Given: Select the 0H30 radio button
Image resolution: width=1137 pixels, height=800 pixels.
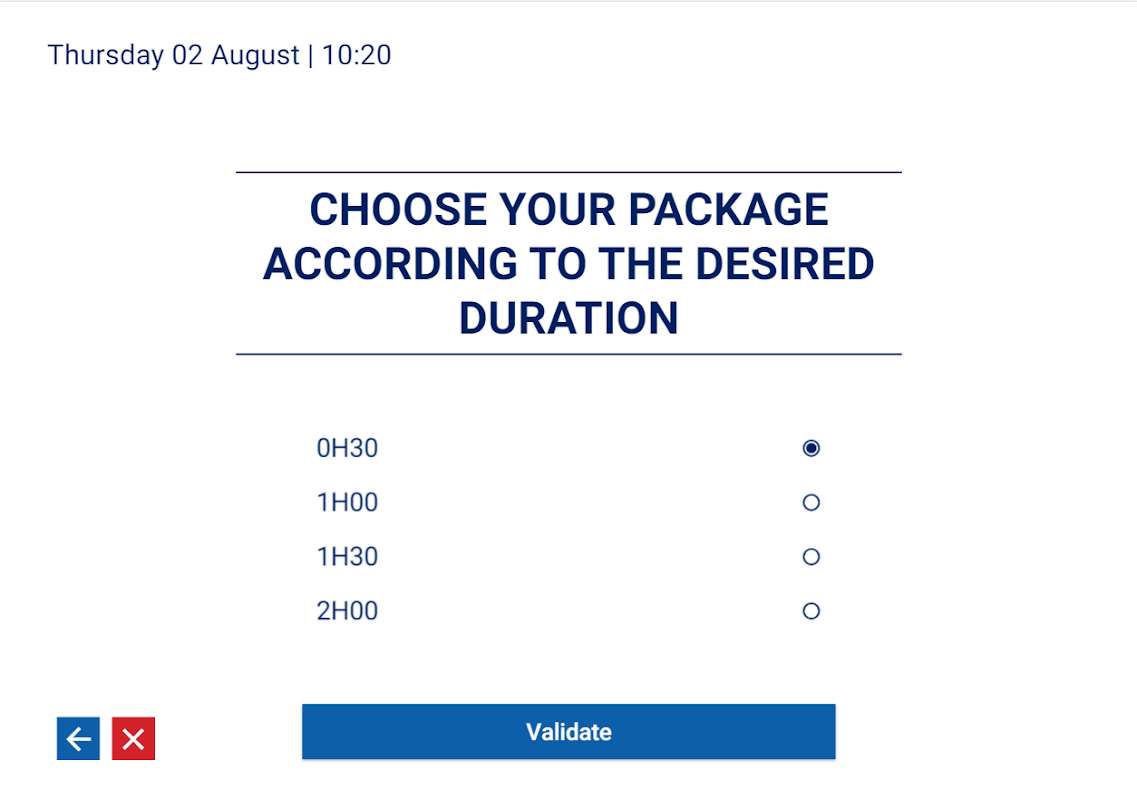Looking at the screenshot, I should pos(811,448).
